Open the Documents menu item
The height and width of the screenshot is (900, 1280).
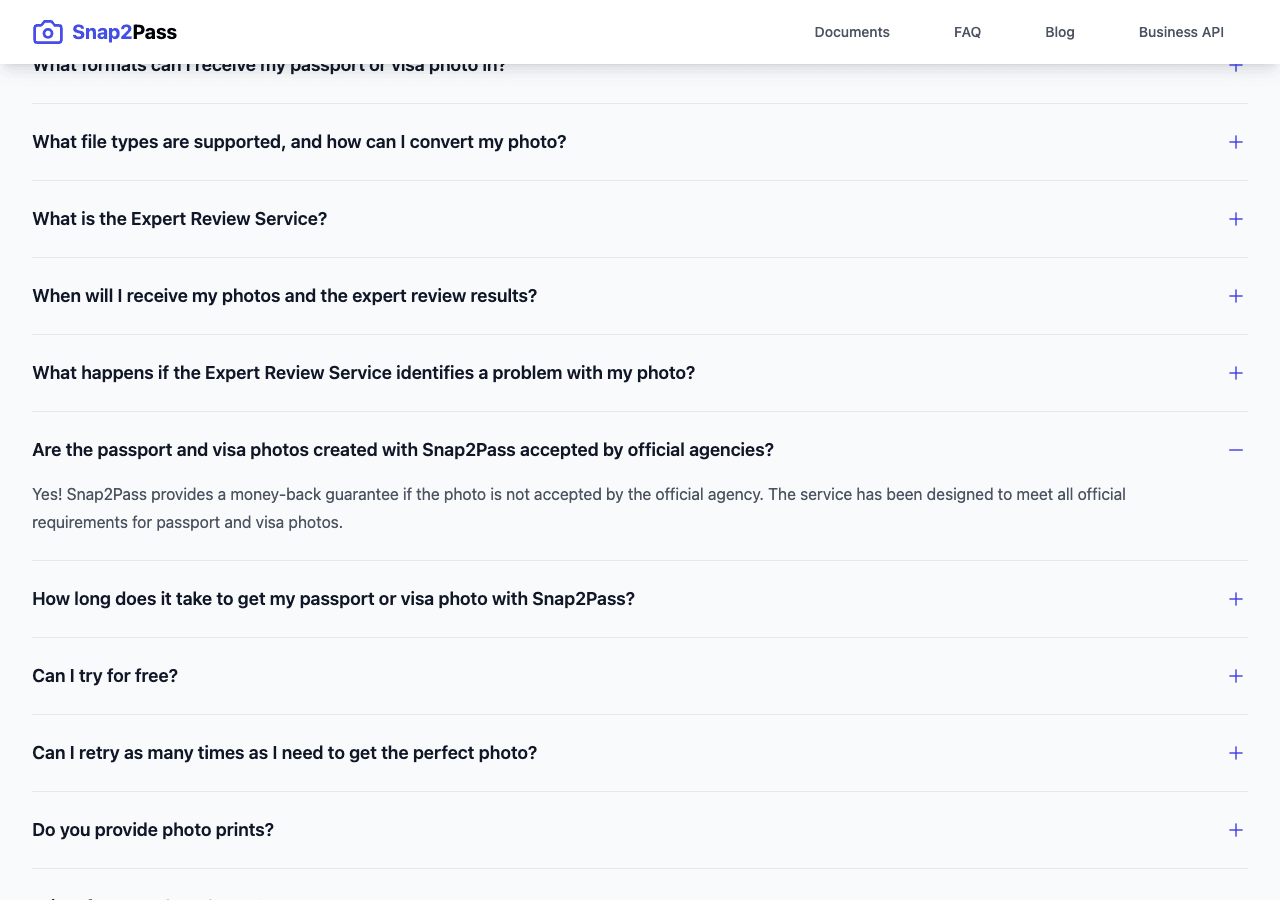pyautogui.click(x=852, y=32)
